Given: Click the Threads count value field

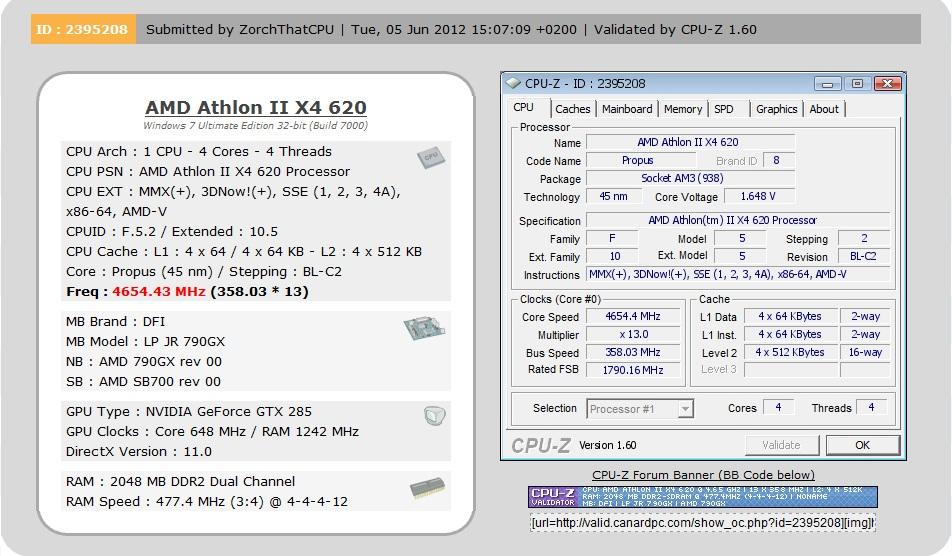Looking at the screenshot, I should click(x=871, y=407).
